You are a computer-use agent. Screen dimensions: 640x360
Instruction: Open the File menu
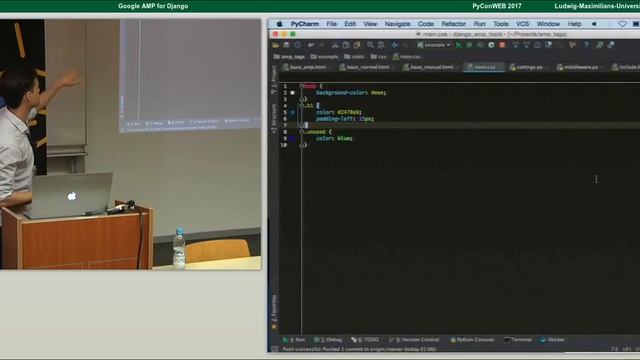coord(331,24)
